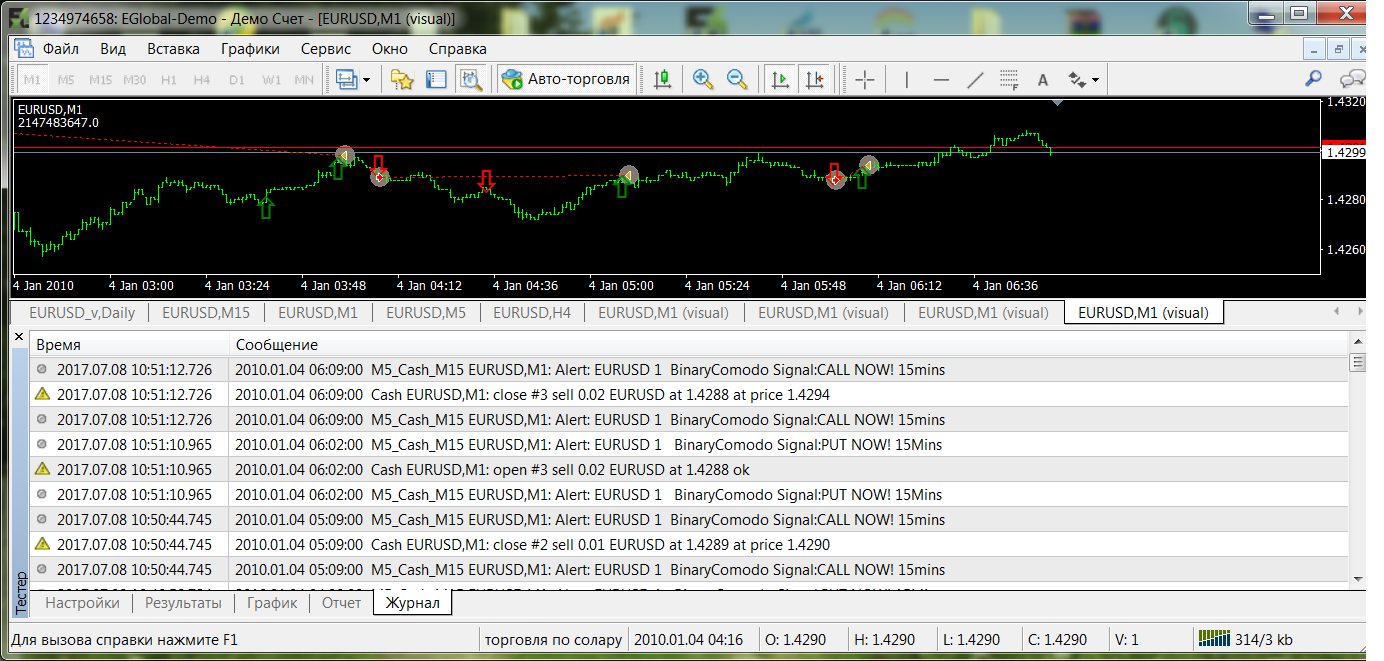The image size is (1384, 661).
Task: Switch to the Результаты tab
Action: pyautogui.click(x=183, y=603)
